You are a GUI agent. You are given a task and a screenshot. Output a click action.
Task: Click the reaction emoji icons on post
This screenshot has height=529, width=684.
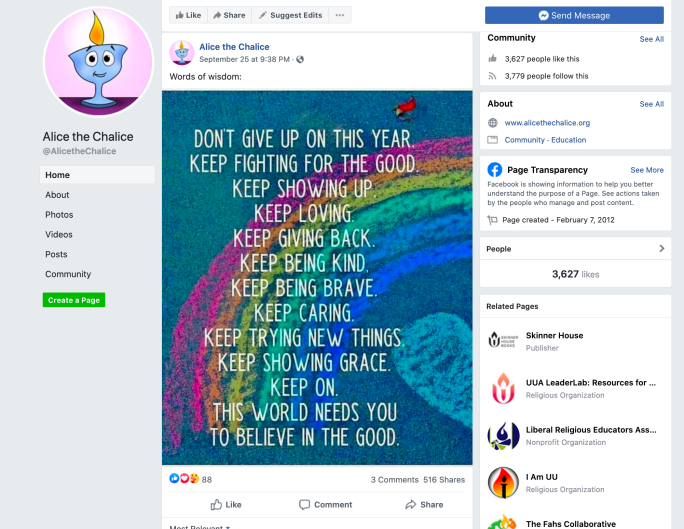pyautogui.click(x=184, y=479)
